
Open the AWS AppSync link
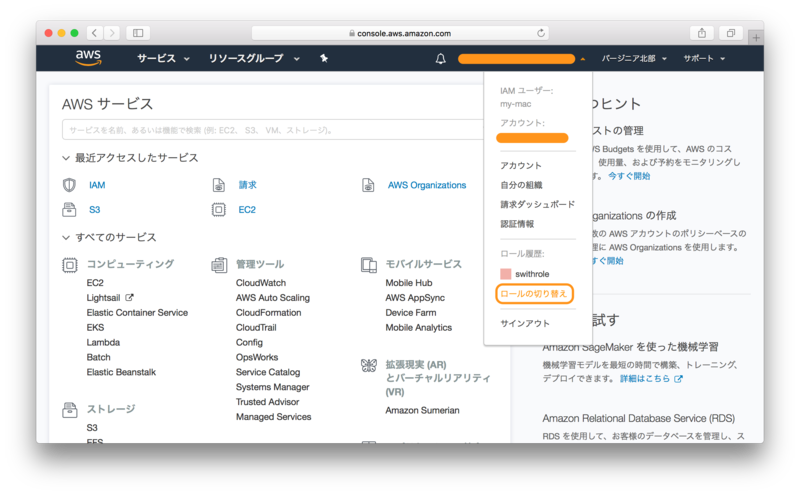point(415,298)
